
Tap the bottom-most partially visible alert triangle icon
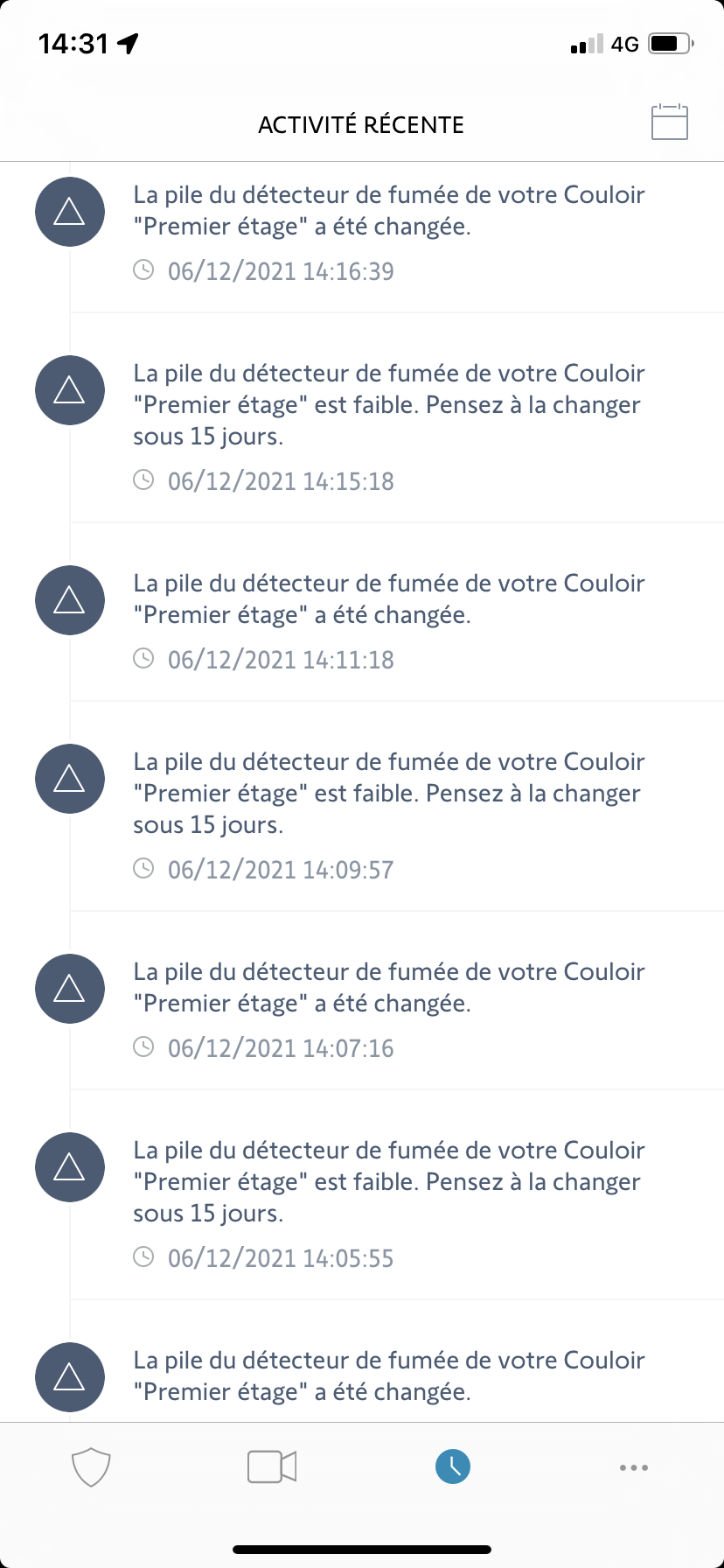(70, 1377)
